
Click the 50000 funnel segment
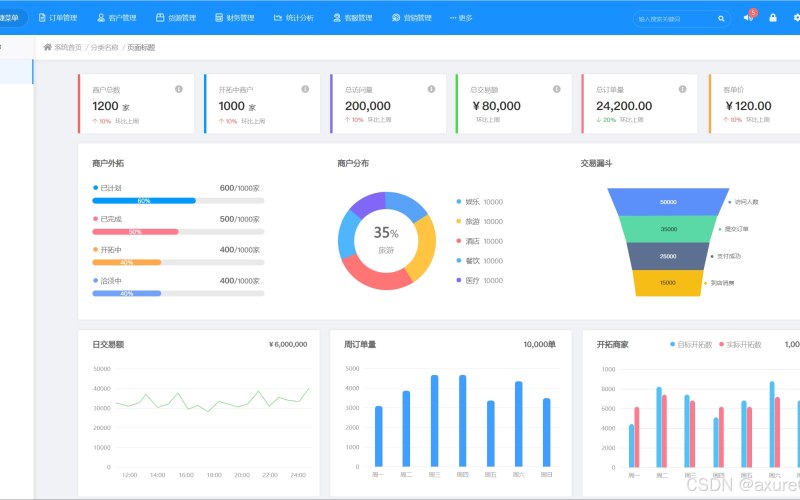point(668,202)
